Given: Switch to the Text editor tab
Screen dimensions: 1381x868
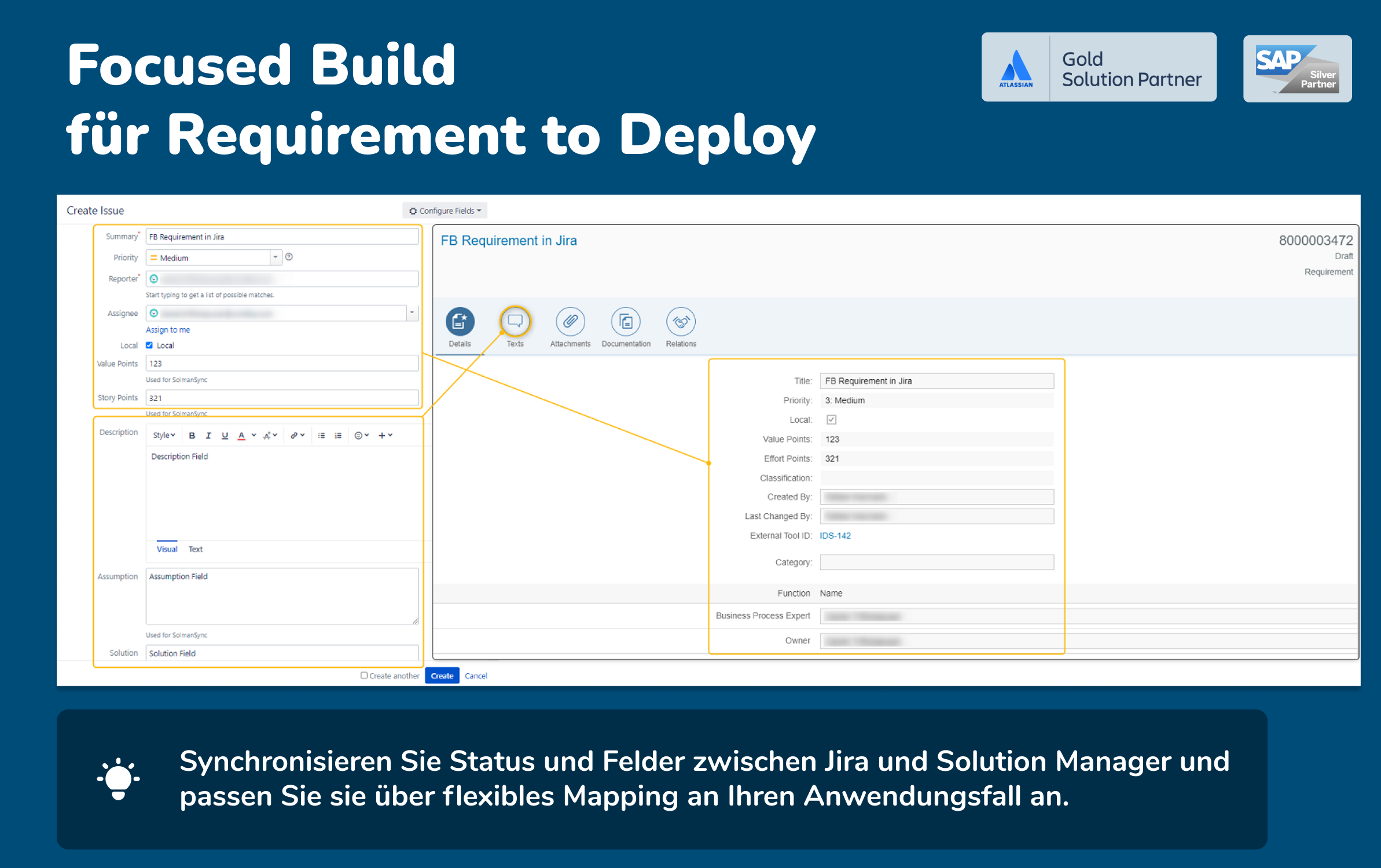Looking at the screenshot, I should tap(196, 549).
